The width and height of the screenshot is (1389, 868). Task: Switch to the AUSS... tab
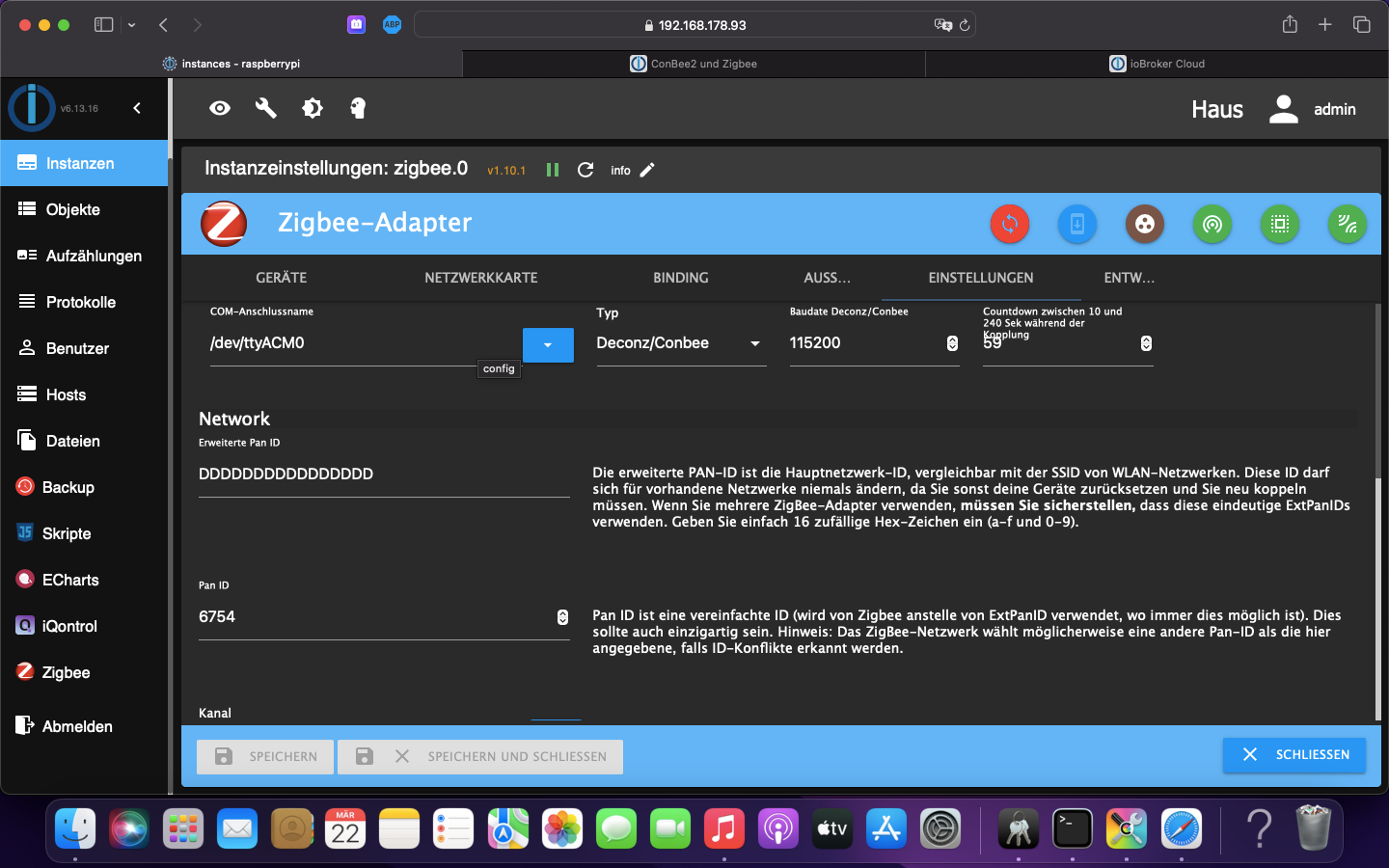click(827, 278)
